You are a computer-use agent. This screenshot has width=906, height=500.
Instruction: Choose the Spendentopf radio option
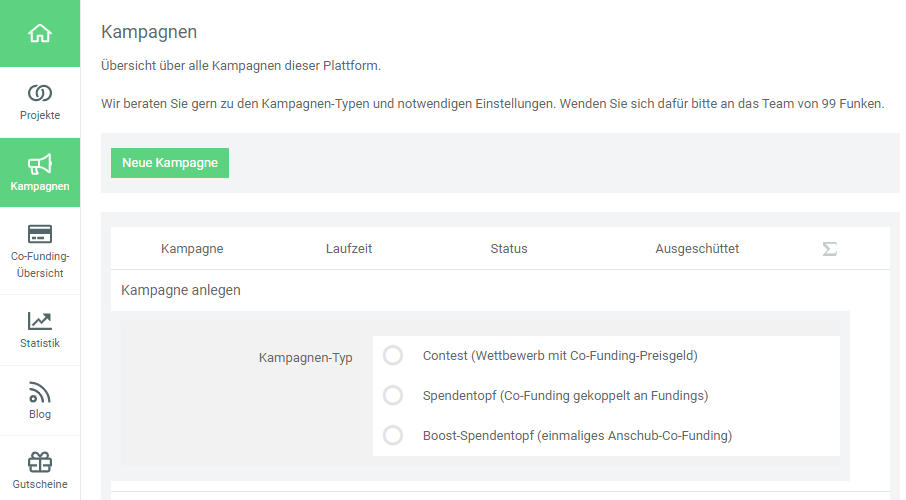tap(393, 395)
